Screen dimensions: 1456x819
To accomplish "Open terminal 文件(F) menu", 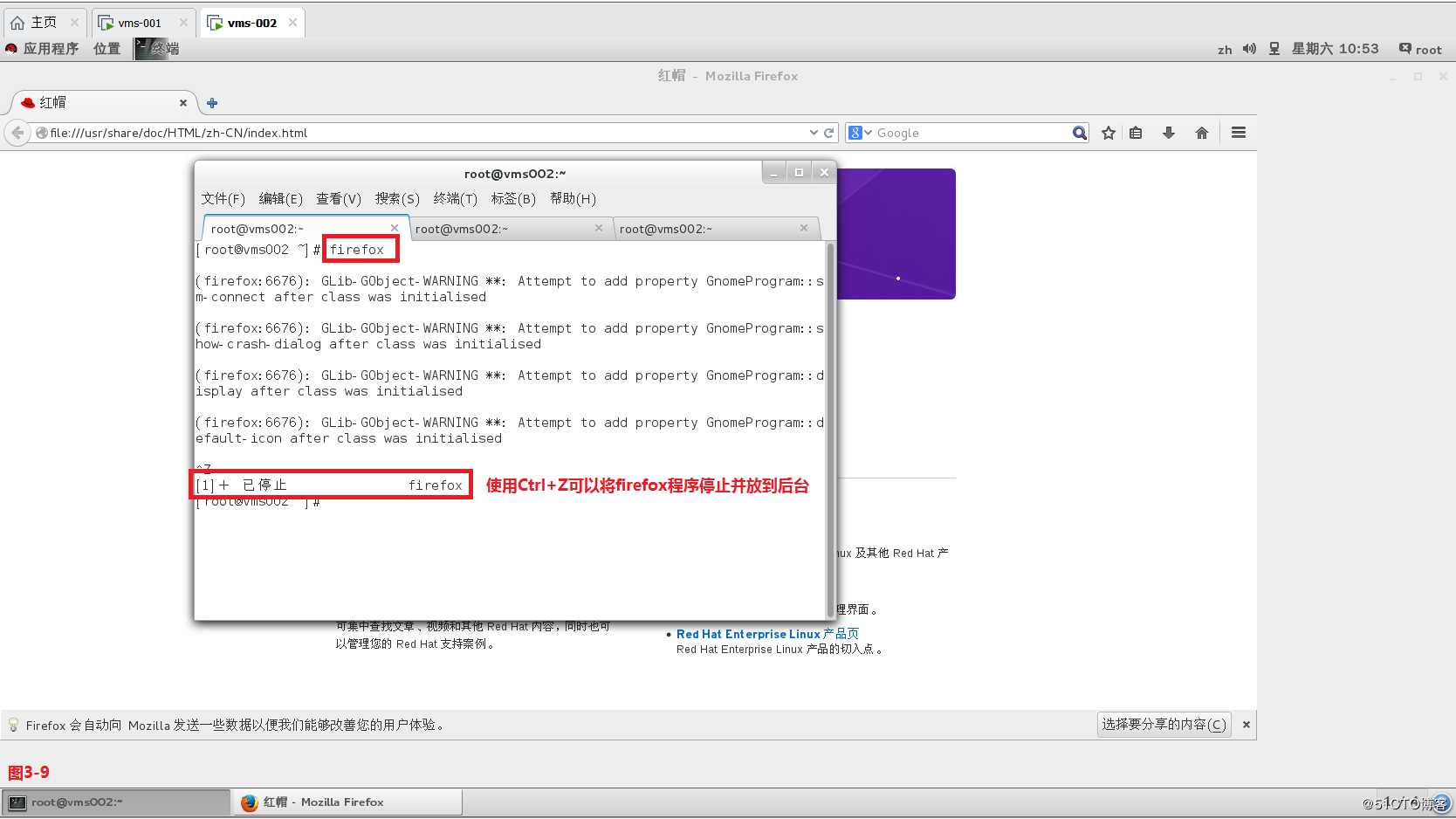I will coord(223,199).
